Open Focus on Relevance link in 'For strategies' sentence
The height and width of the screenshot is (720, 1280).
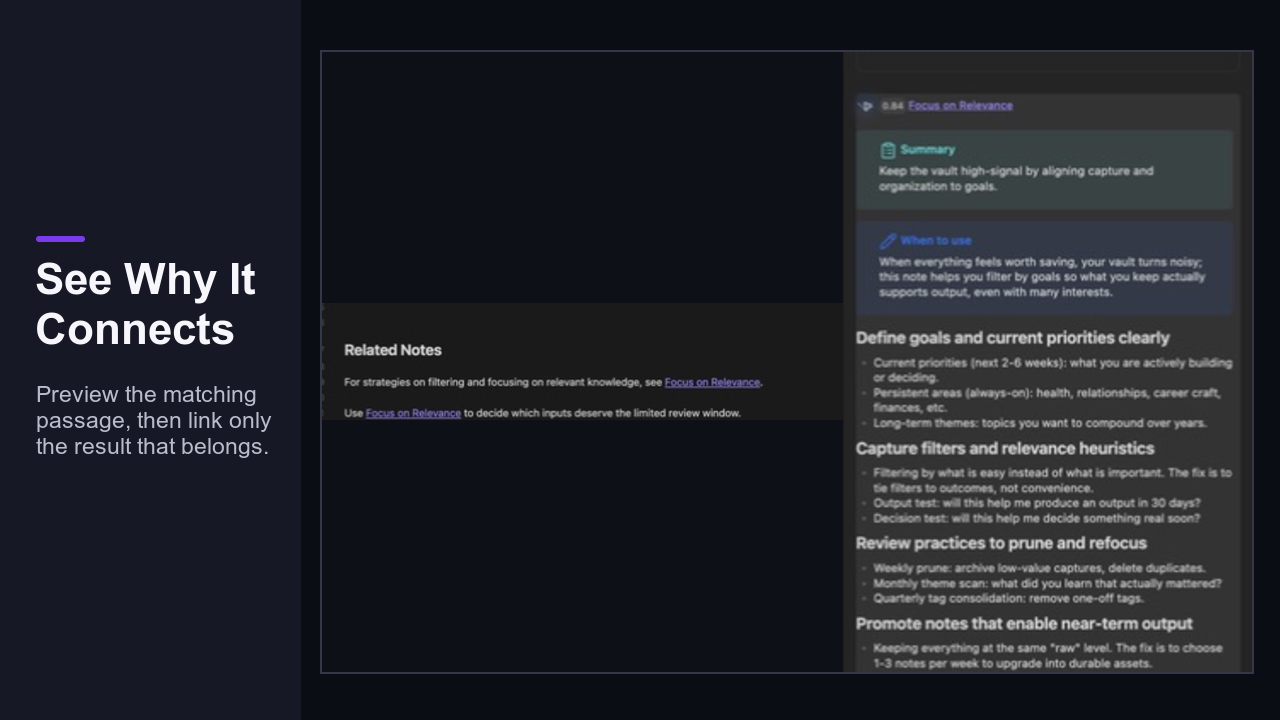point(712,382)
